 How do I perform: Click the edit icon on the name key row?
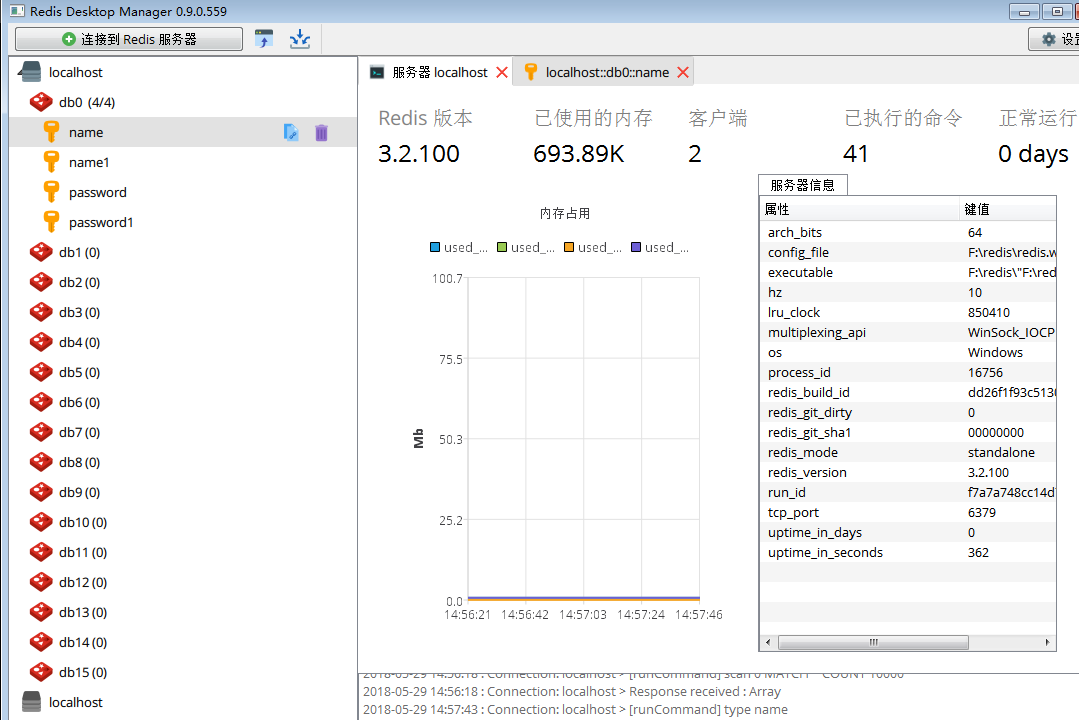pyautogui.click(x=291, y=132)
